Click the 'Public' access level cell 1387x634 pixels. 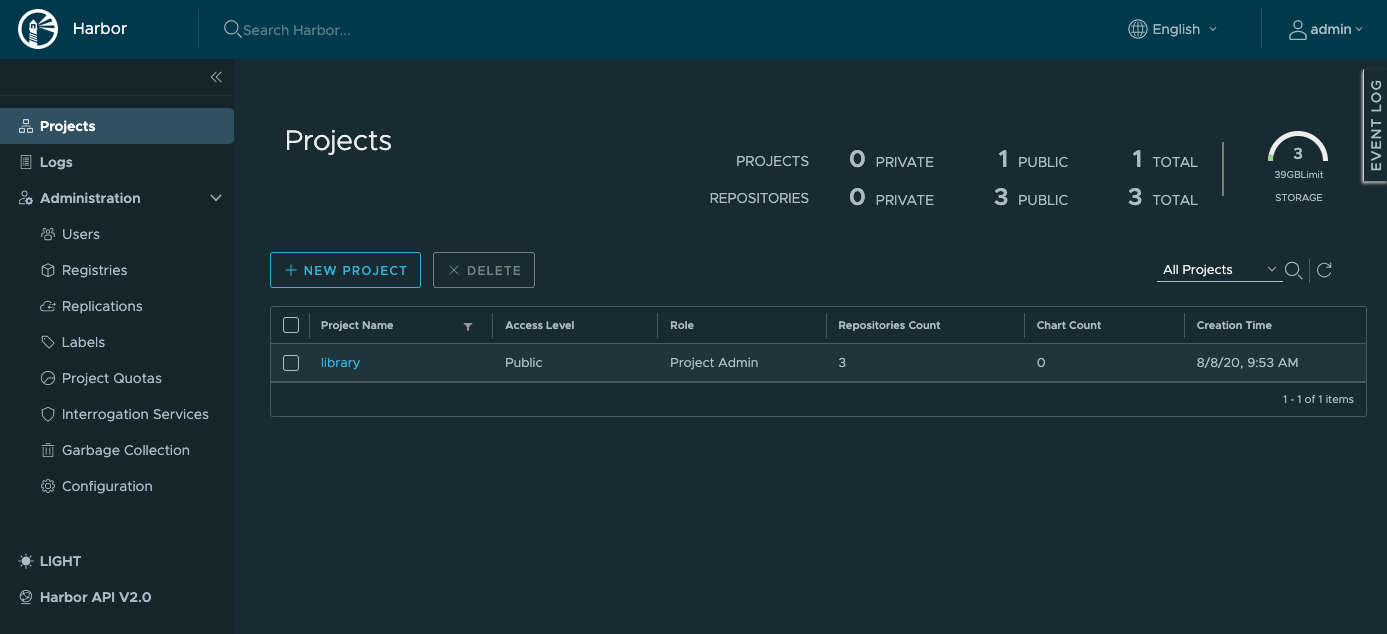524,363
